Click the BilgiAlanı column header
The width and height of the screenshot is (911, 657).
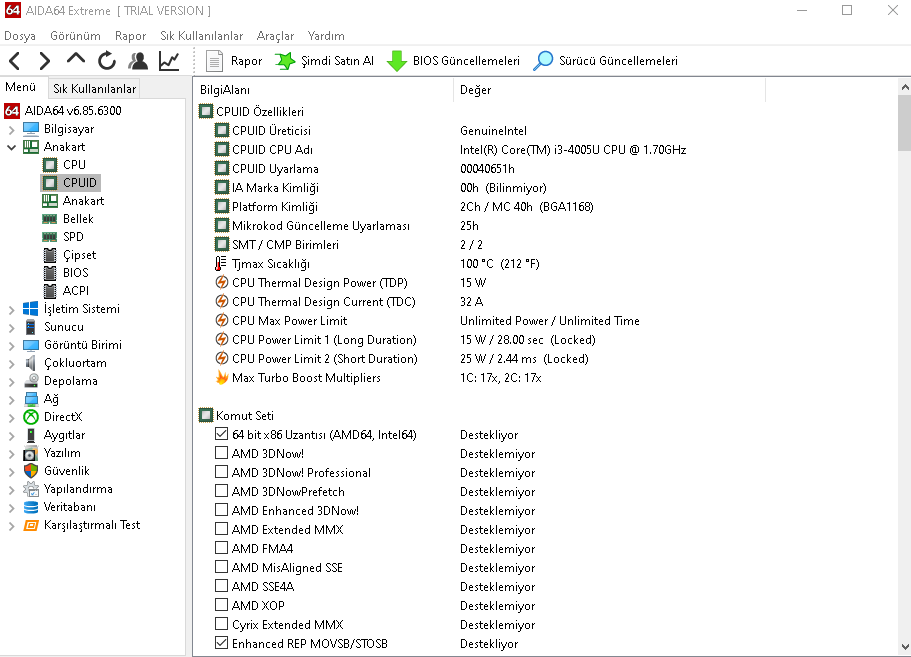click(323, 90)
